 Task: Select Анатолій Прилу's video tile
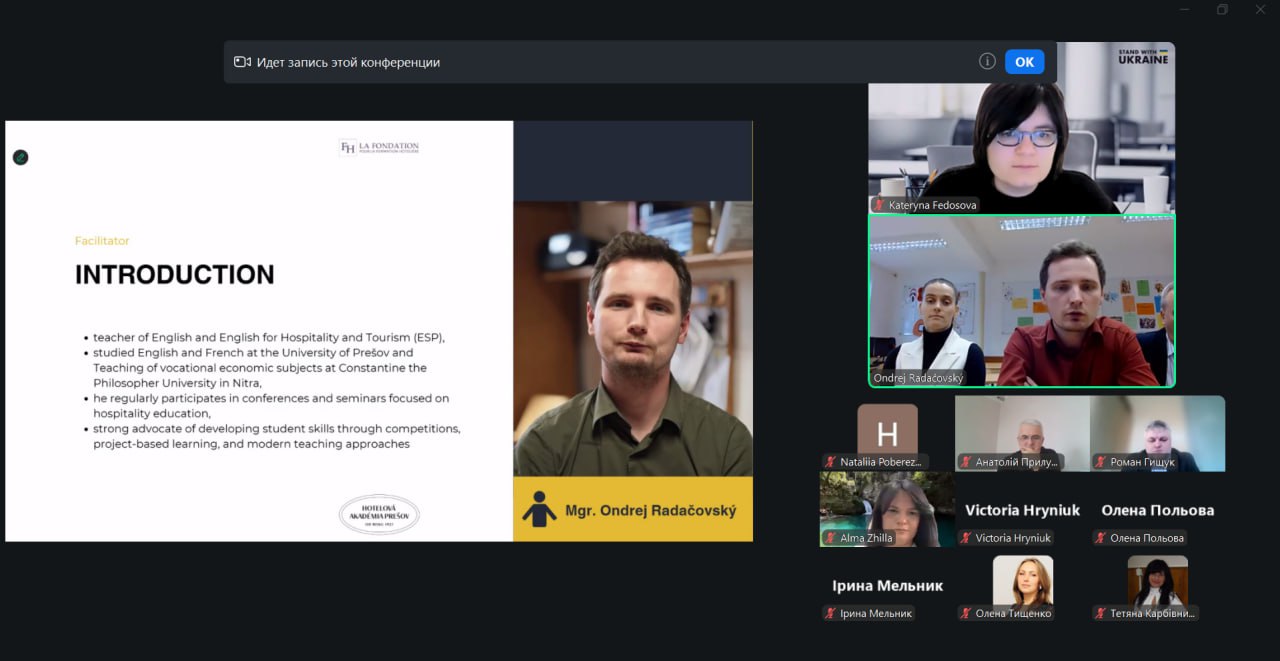coord(1022,430)
